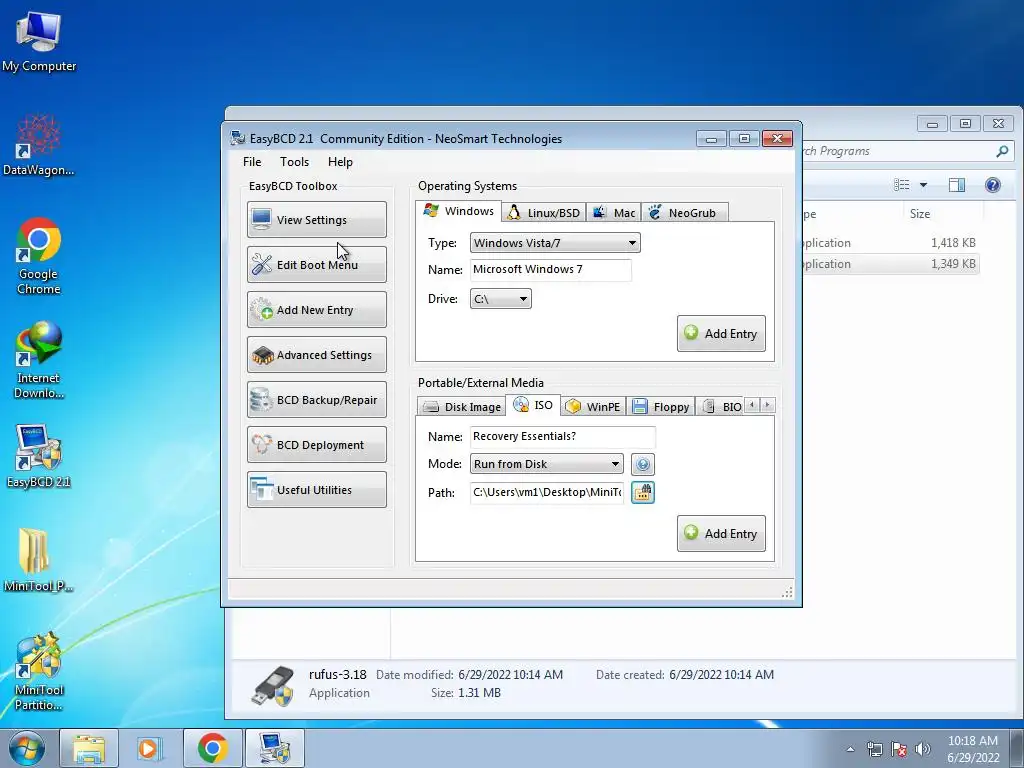The height and width of the screenshot is (768, 1024).
Task: Open BCD Deployment page
Action: point(317,445)
